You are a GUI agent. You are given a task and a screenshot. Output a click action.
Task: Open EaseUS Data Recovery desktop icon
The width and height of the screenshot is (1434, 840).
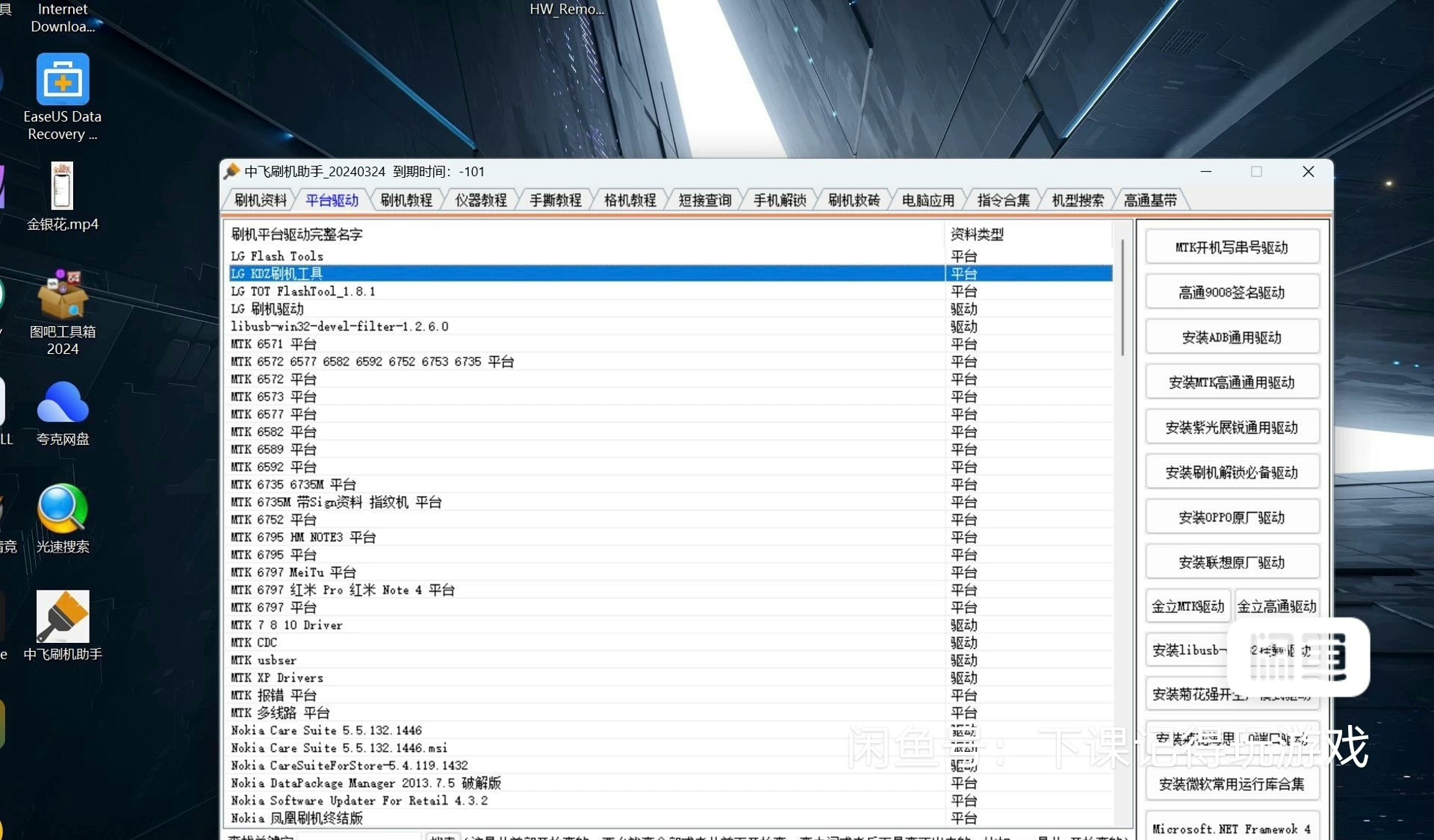pyautogui.click(x=63, y=80)
